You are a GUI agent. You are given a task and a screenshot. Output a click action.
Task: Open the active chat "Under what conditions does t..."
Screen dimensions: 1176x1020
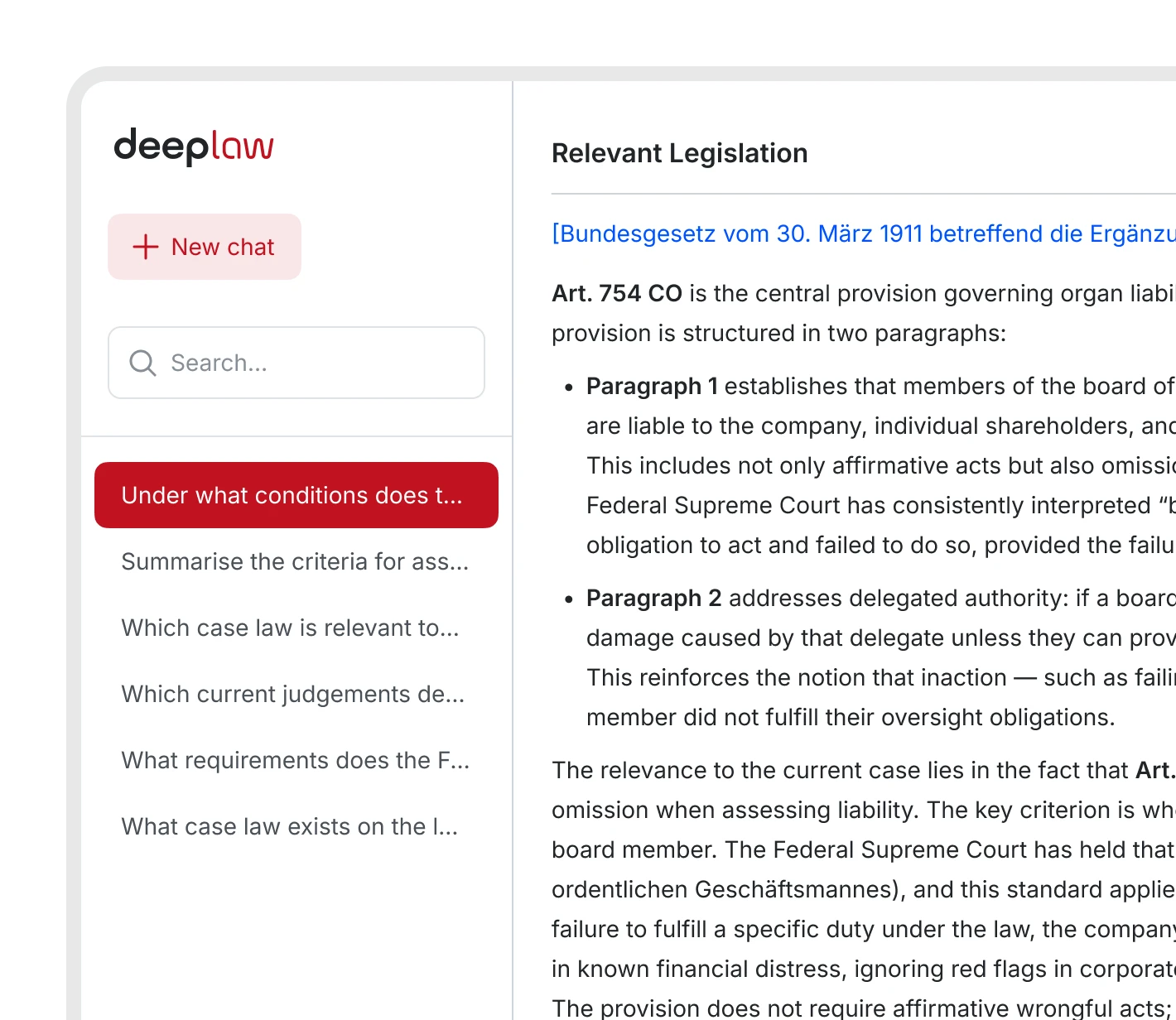click(x=296, y=495)
